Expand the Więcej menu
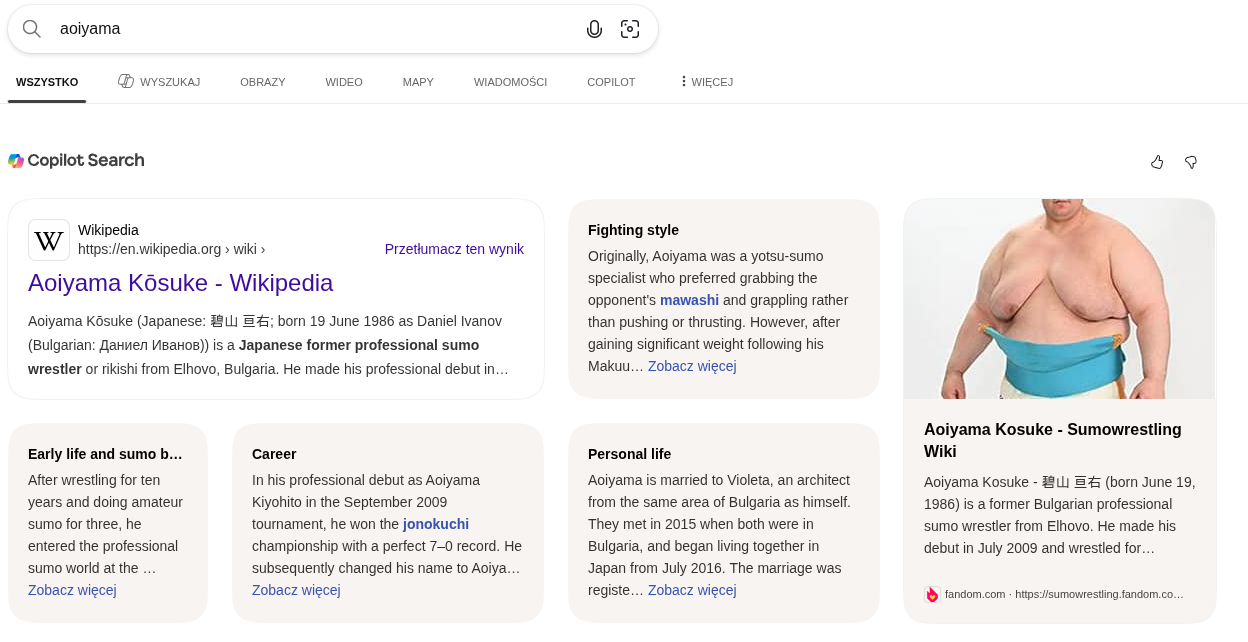The width and height of the screenshot is (1248, 642). (706, 82)
